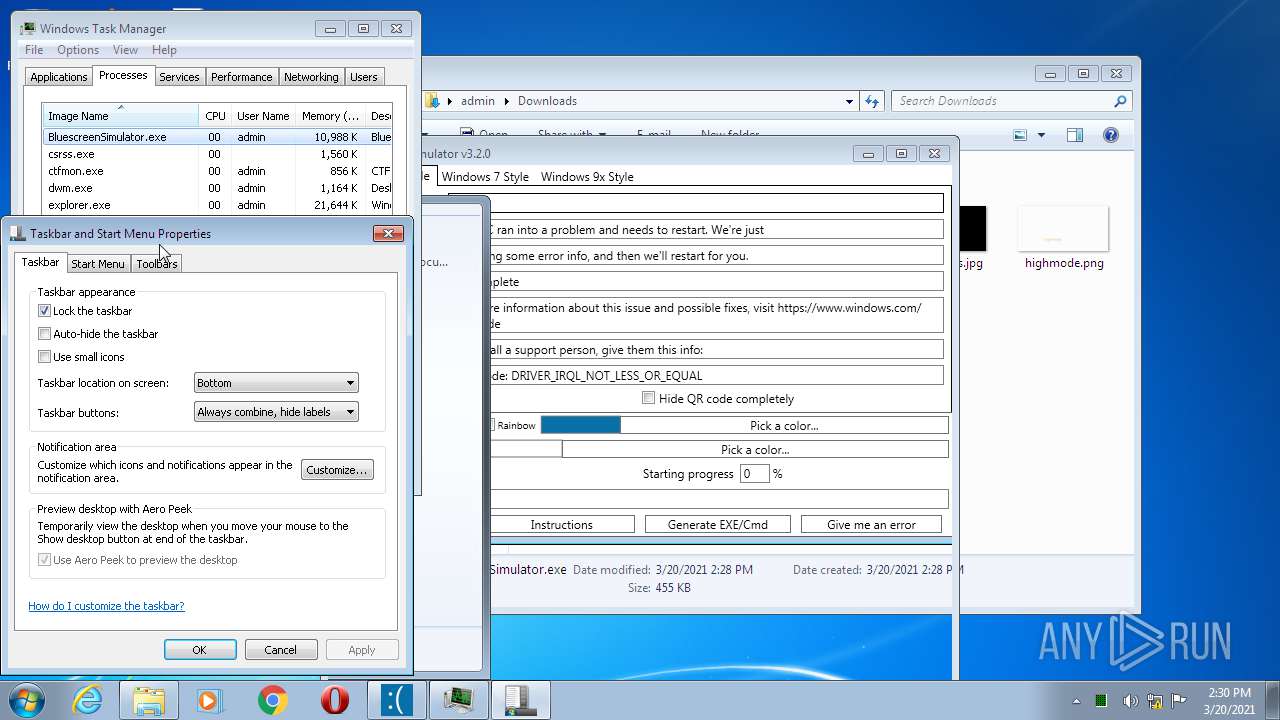Pick a color next to blue swatch
This screenshot has height=720, width=1280.
[x=784, y=425]
